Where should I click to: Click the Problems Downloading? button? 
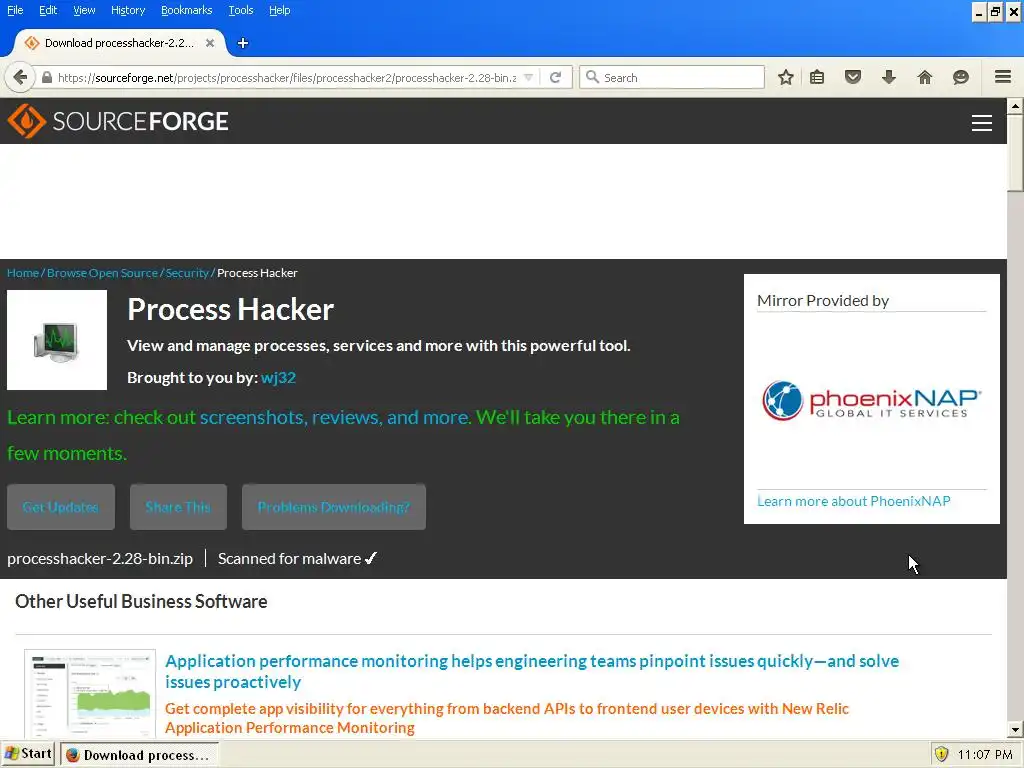(334, 507)
